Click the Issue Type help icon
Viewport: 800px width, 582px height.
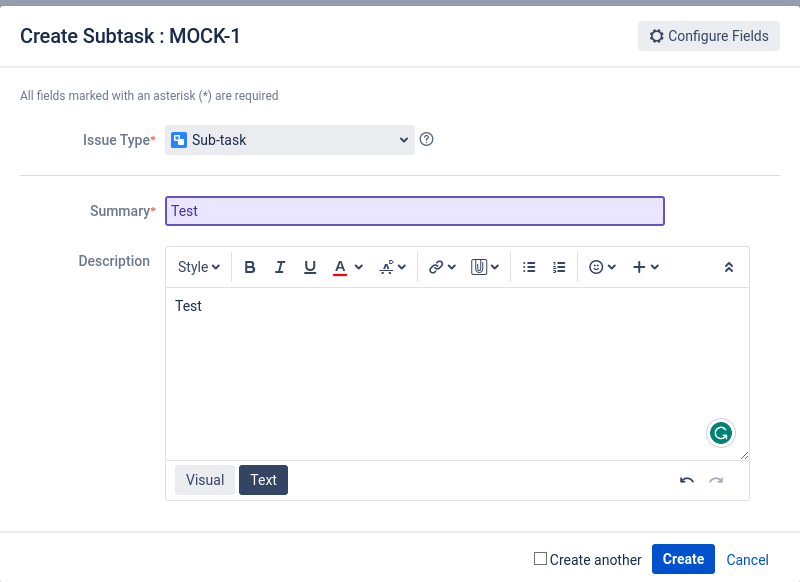427,139
